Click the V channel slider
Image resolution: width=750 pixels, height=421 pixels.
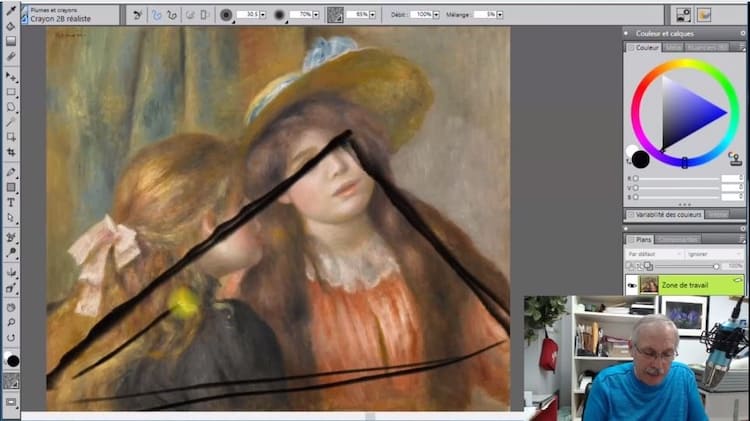tap(677, 188)
